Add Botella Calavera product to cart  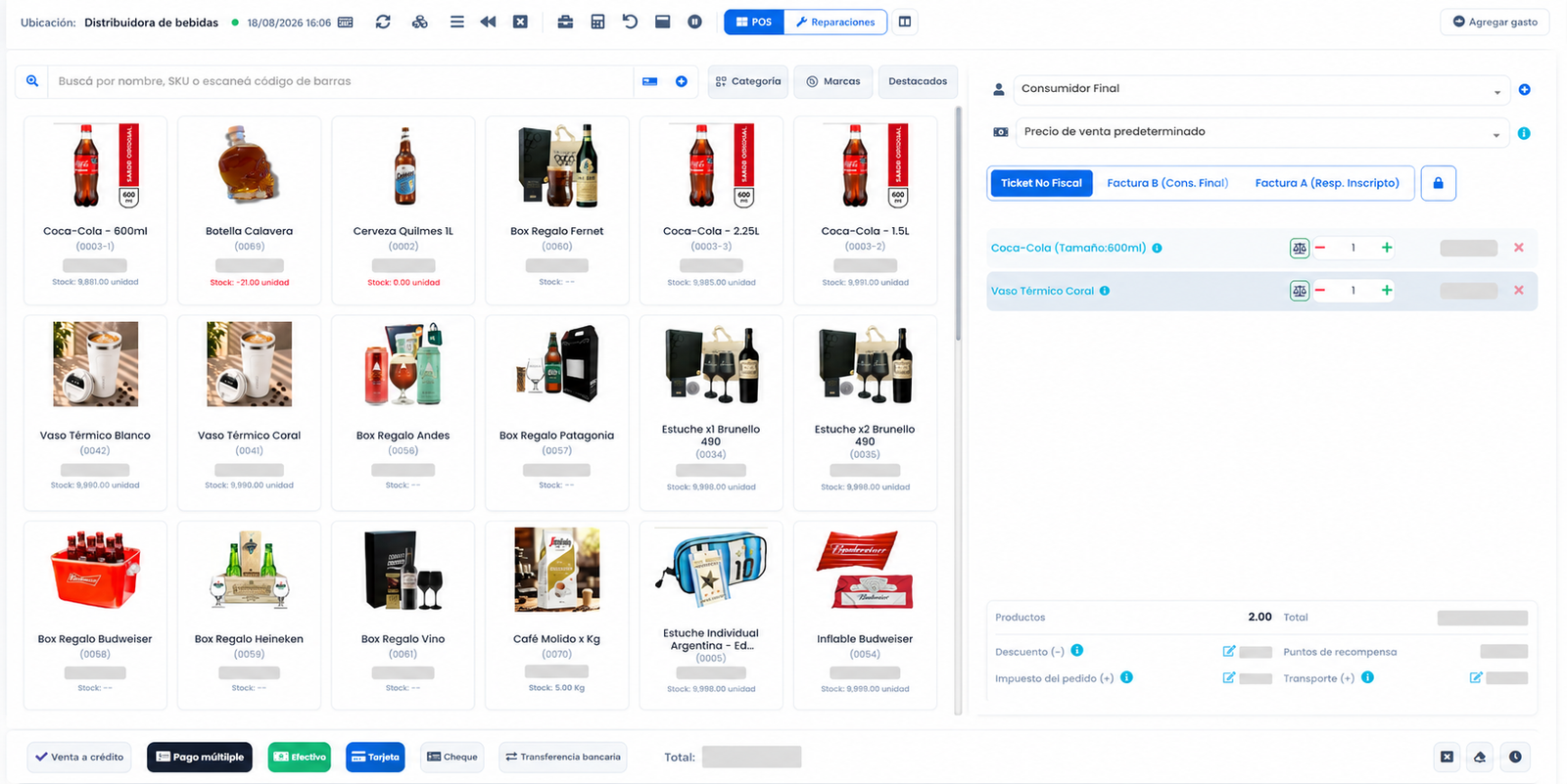tap(250, 210)
